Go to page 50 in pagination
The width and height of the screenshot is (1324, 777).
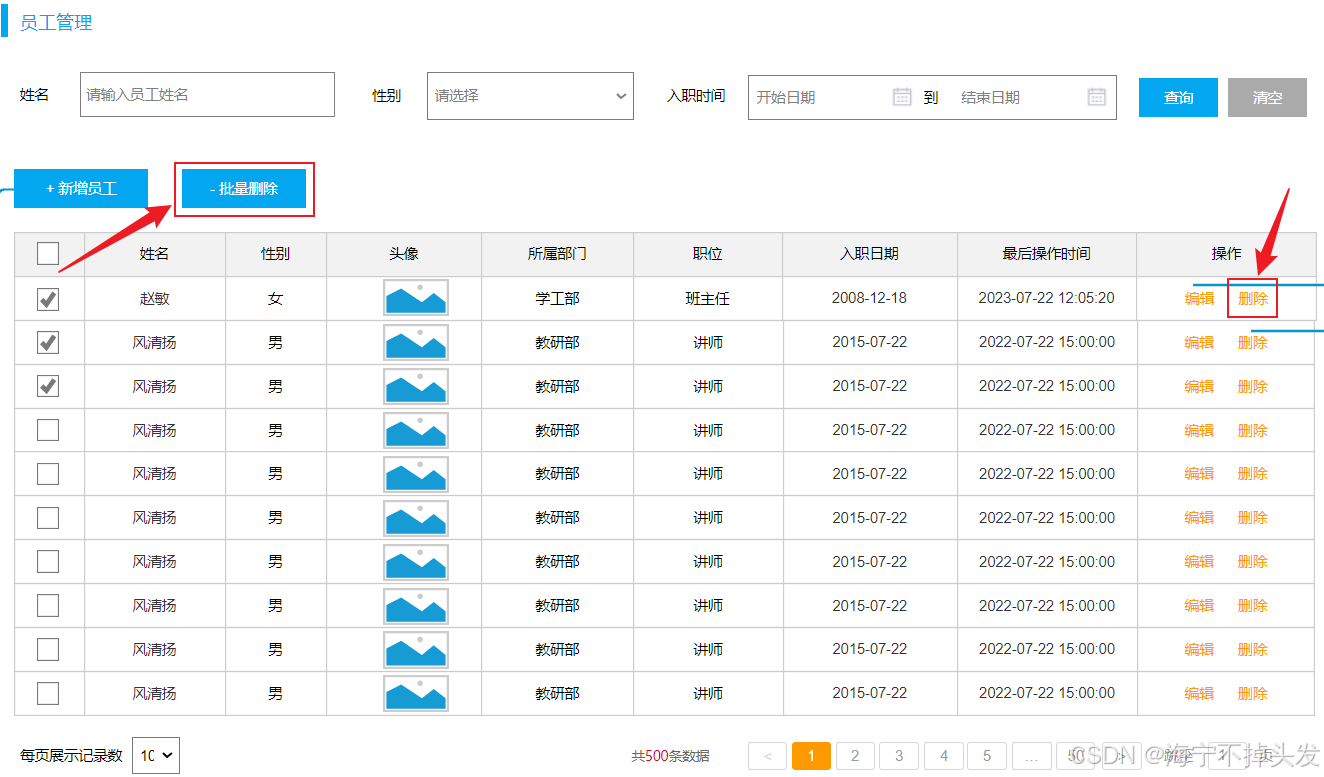(x=1075, y=756)
